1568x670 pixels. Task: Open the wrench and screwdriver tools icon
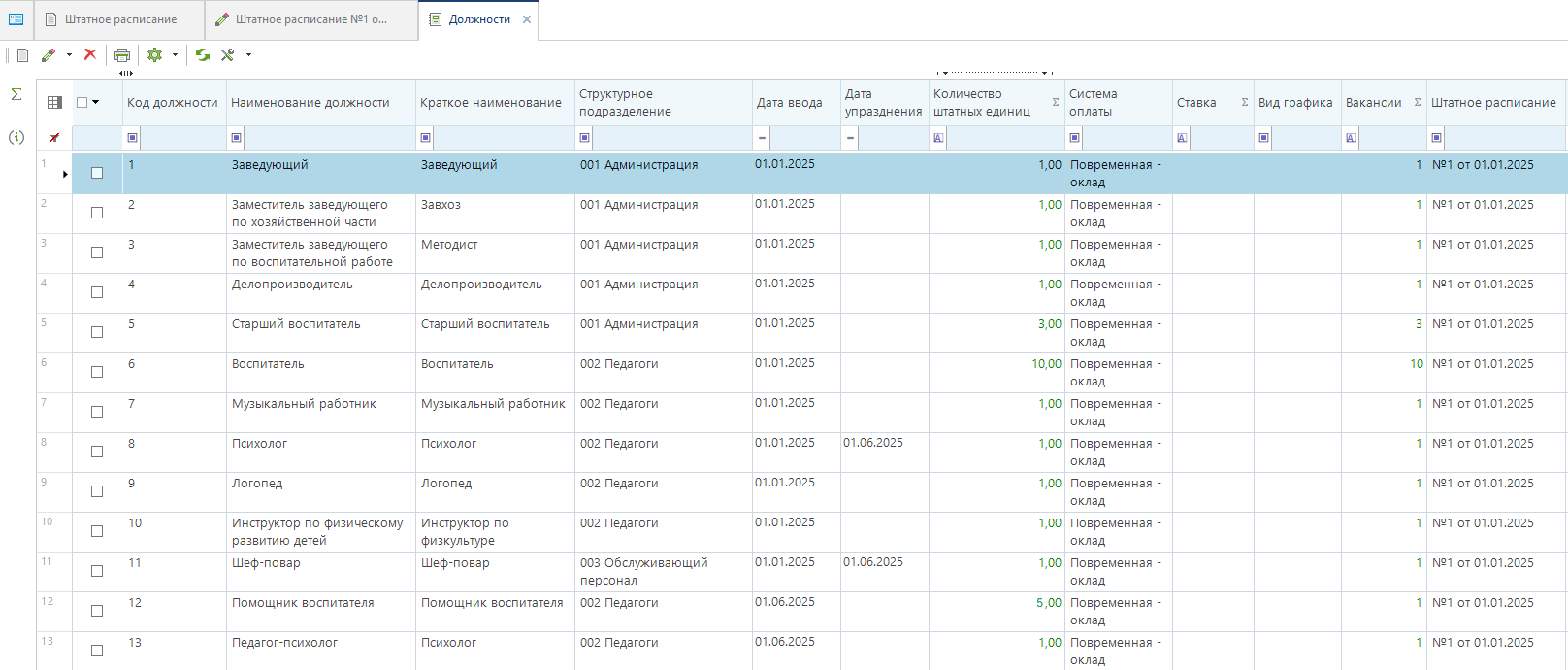228,55
